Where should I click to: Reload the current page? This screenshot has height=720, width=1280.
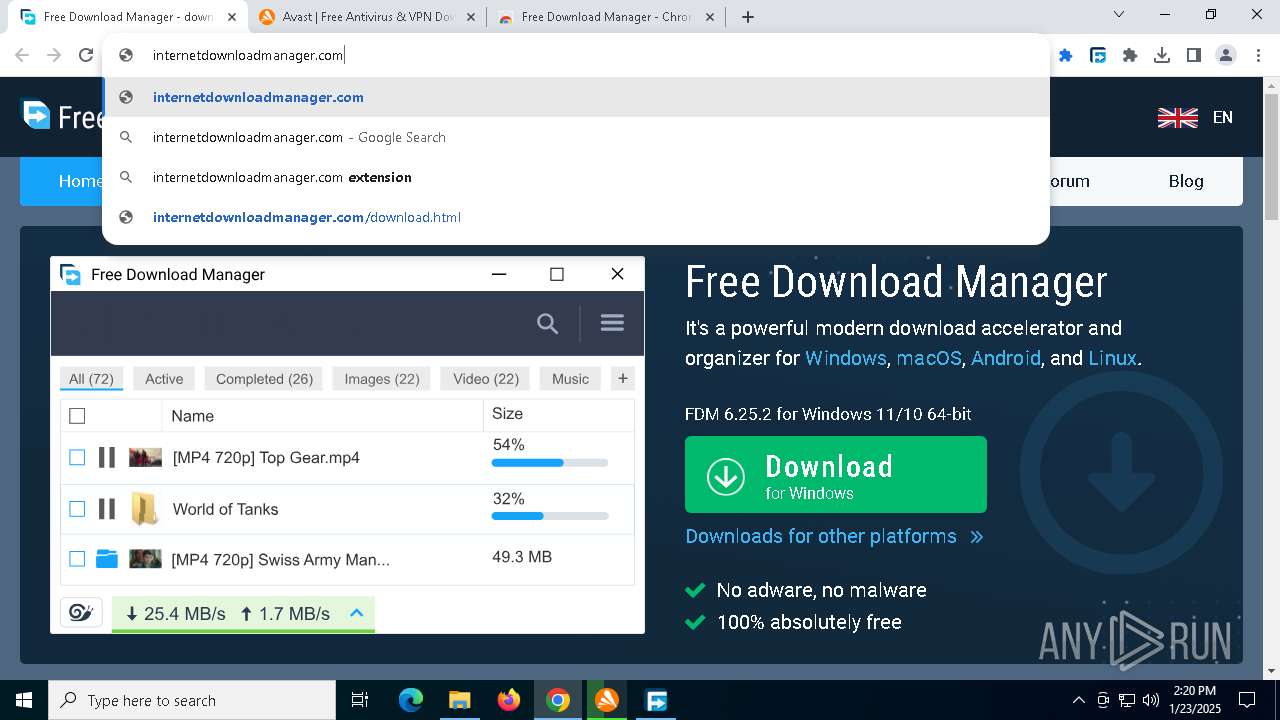coord(86,55)
